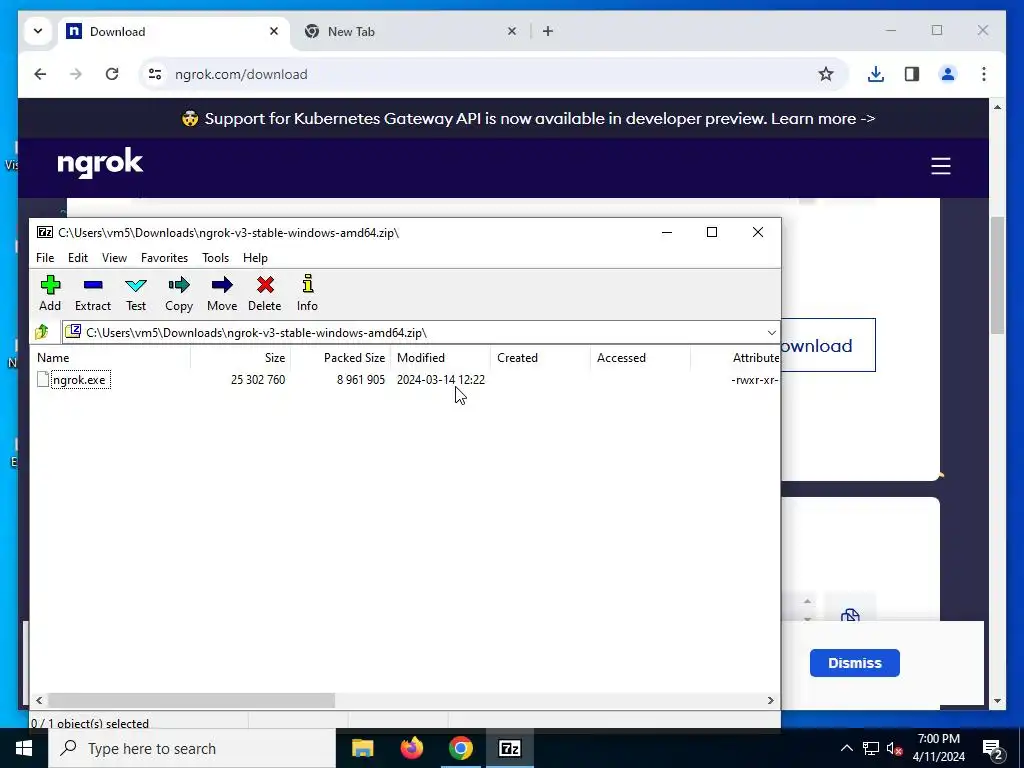
Task: Follow the Learn more banner link
Action: click(823, 119)
